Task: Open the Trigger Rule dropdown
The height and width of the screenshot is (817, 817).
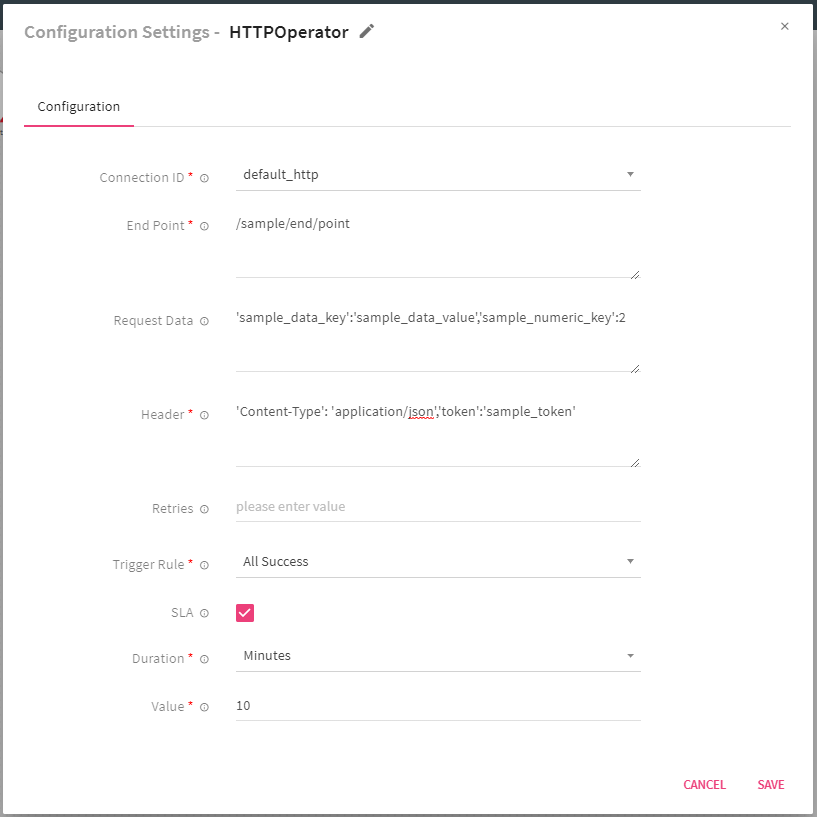Action: (630, 561)
